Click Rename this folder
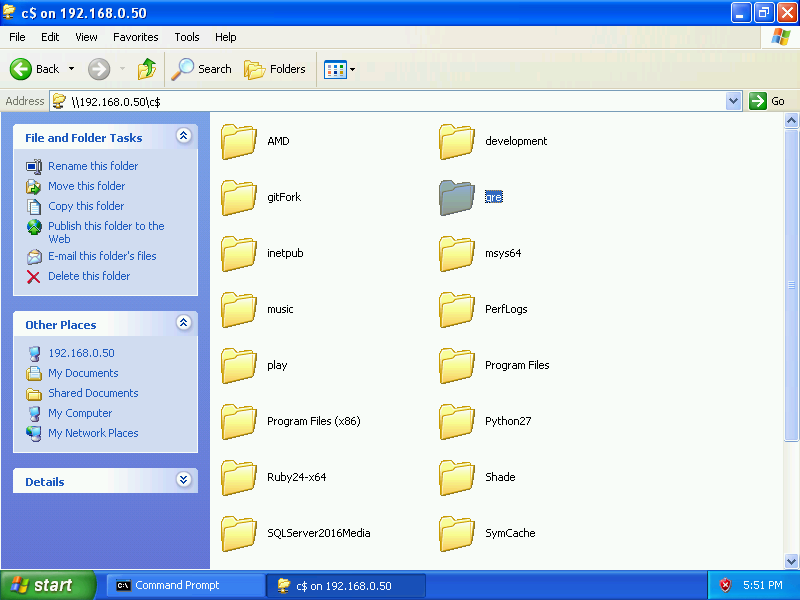 pyautogui.click(x=93, y=166)
